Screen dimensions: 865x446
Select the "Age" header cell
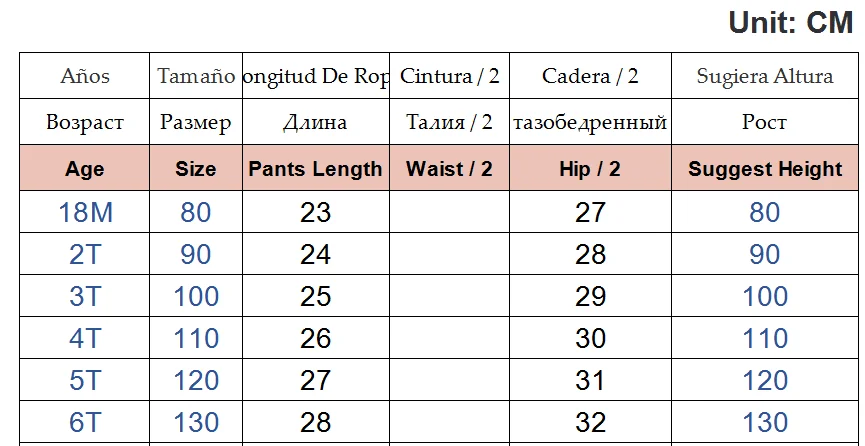85,169
